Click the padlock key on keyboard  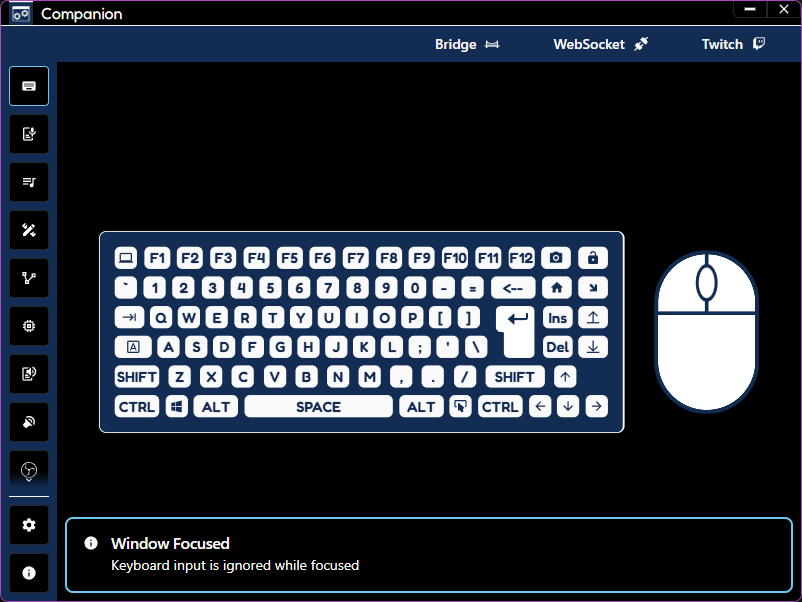pyautogui.click(x=593, y=258)
